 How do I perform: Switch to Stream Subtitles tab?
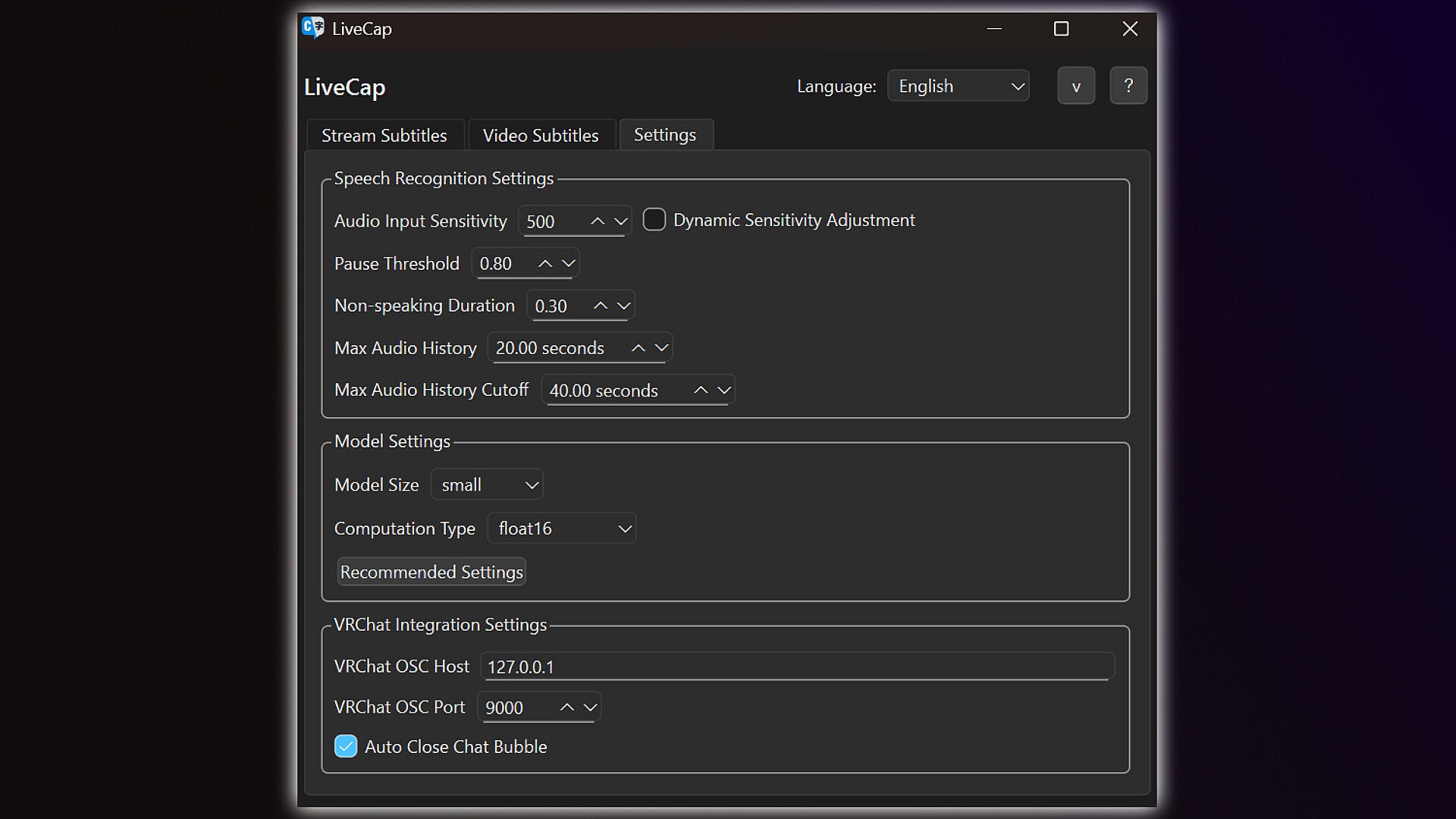tap(384, 135)
